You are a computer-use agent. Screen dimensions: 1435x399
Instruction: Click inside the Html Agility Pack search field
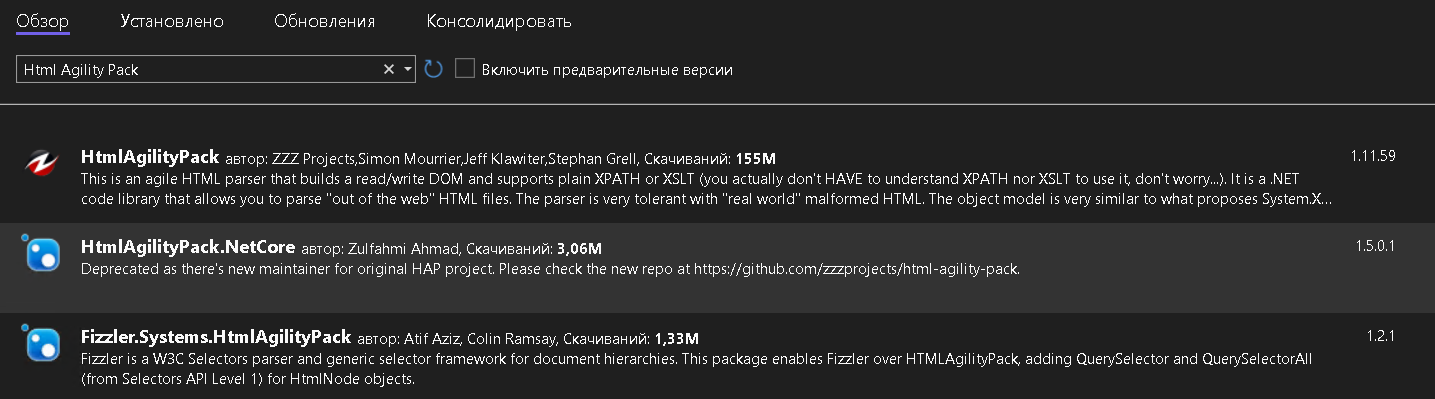[x=198, y=69]
